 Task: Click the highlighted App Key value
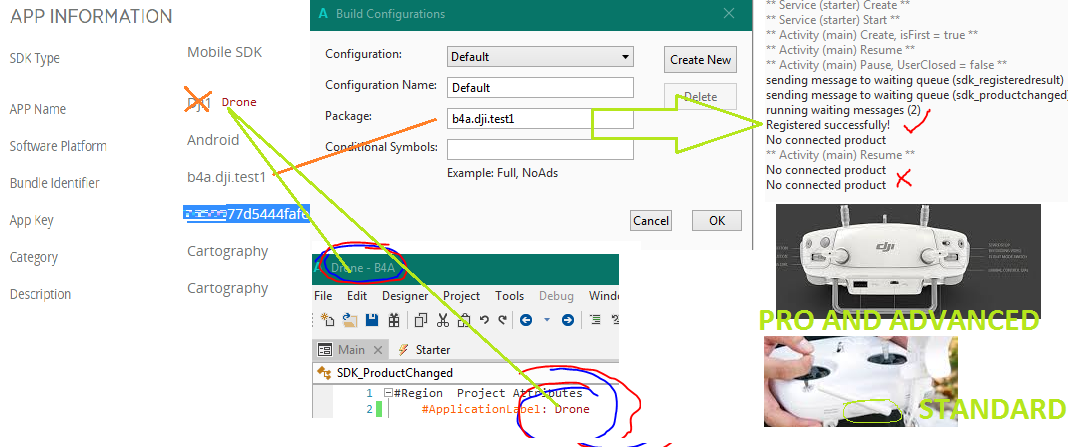[x=247, y=214]
